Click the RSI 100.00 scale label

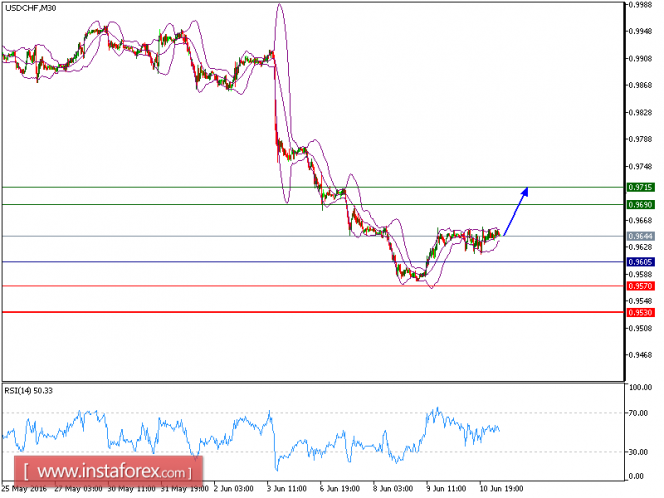(x=641, y=387)
